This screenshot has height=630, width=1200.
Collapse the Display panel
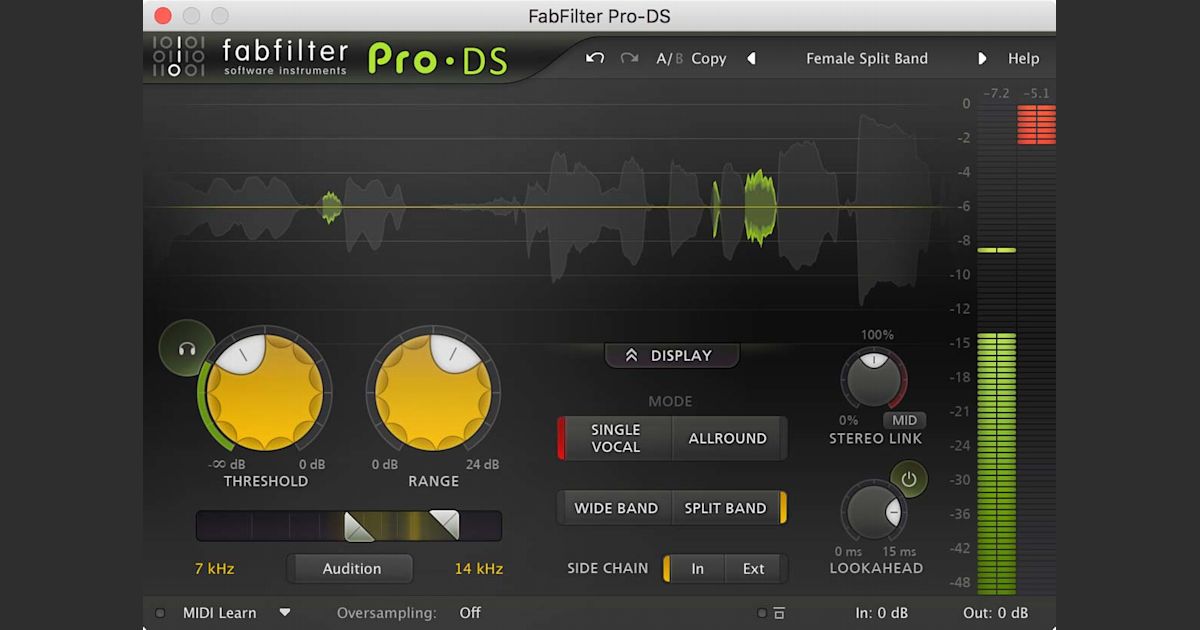671,355
